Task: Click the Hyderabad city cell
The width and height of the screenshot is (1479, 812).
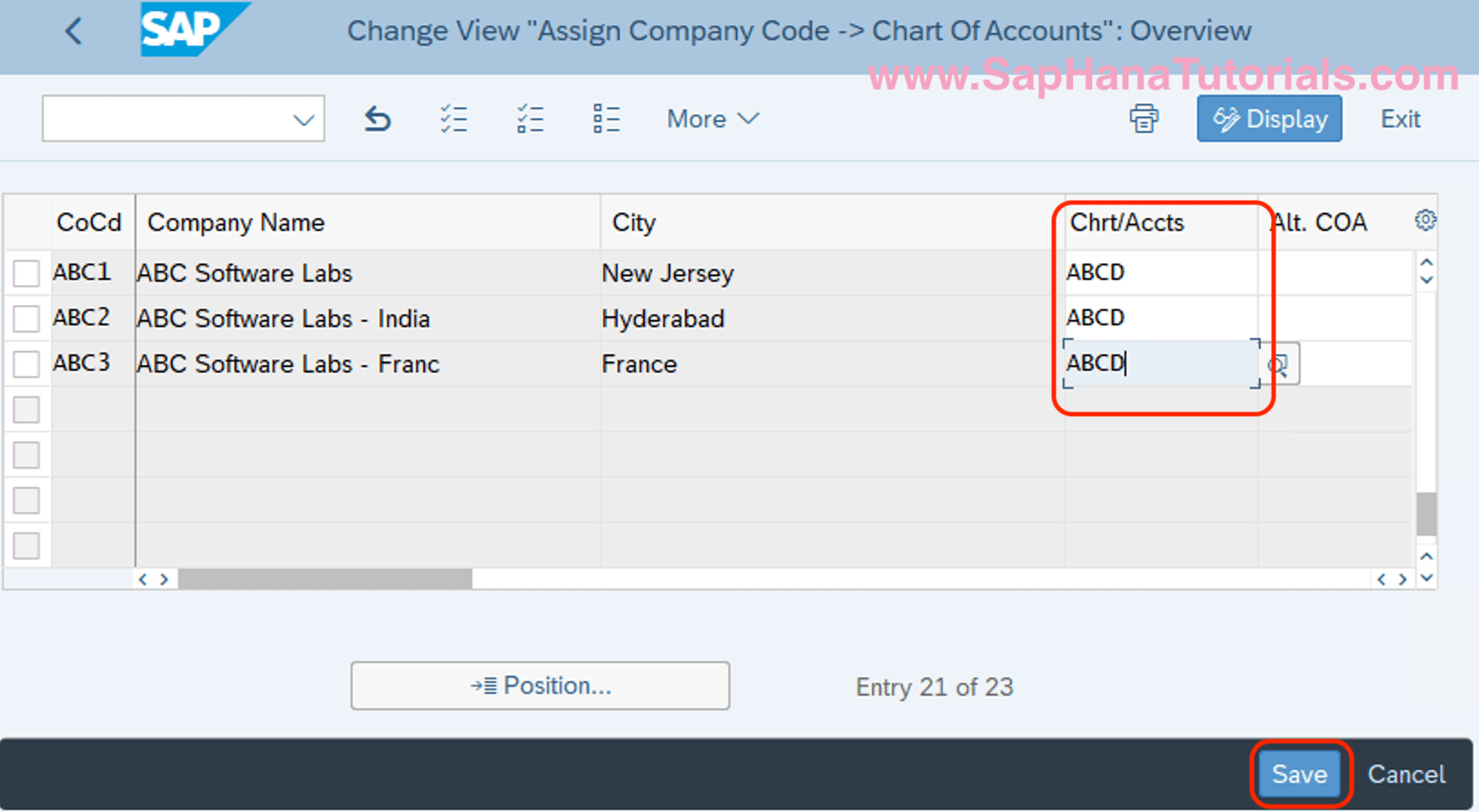Action: click(832, 318)
